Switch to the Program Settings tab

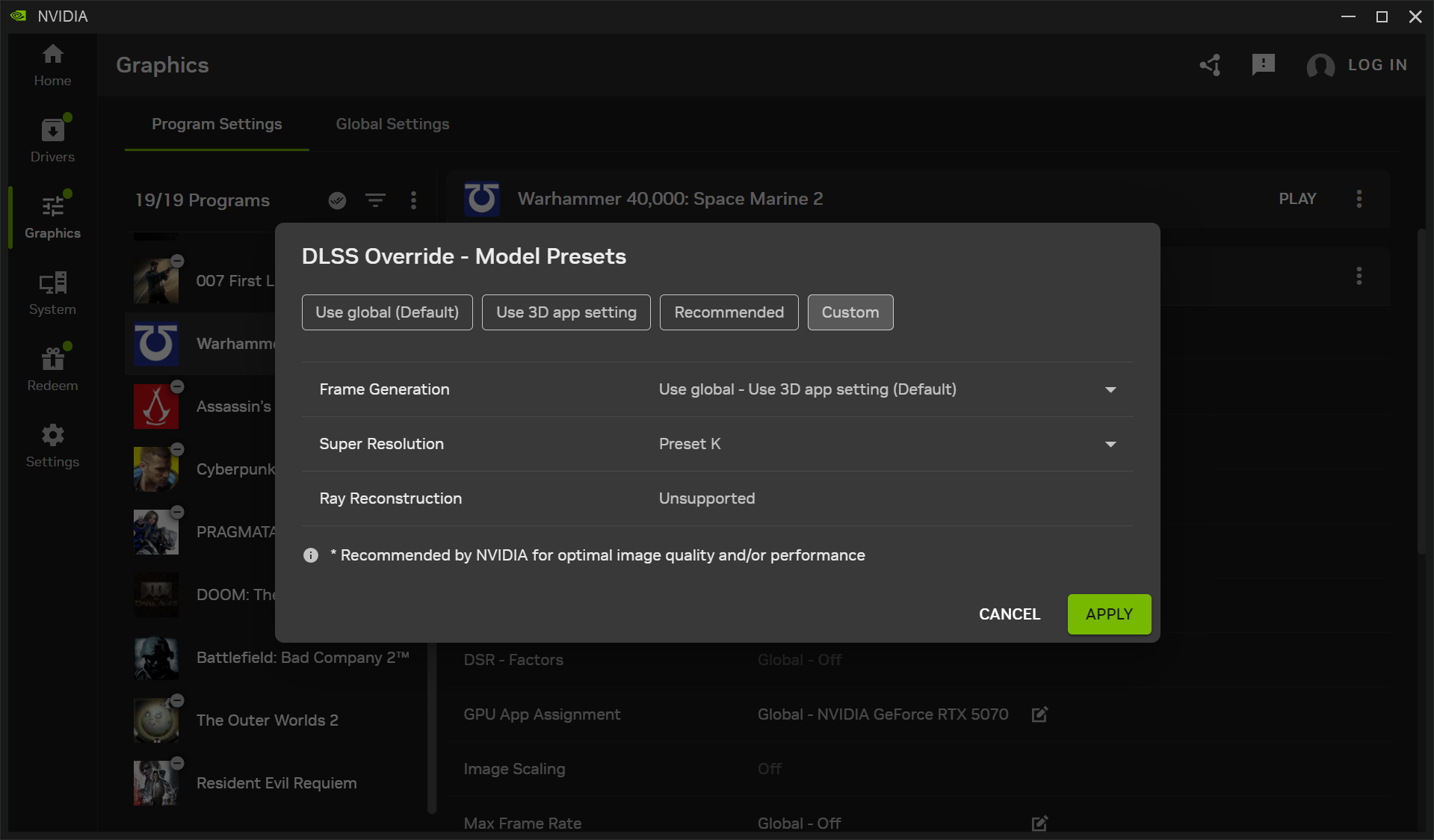coord(217,124)
